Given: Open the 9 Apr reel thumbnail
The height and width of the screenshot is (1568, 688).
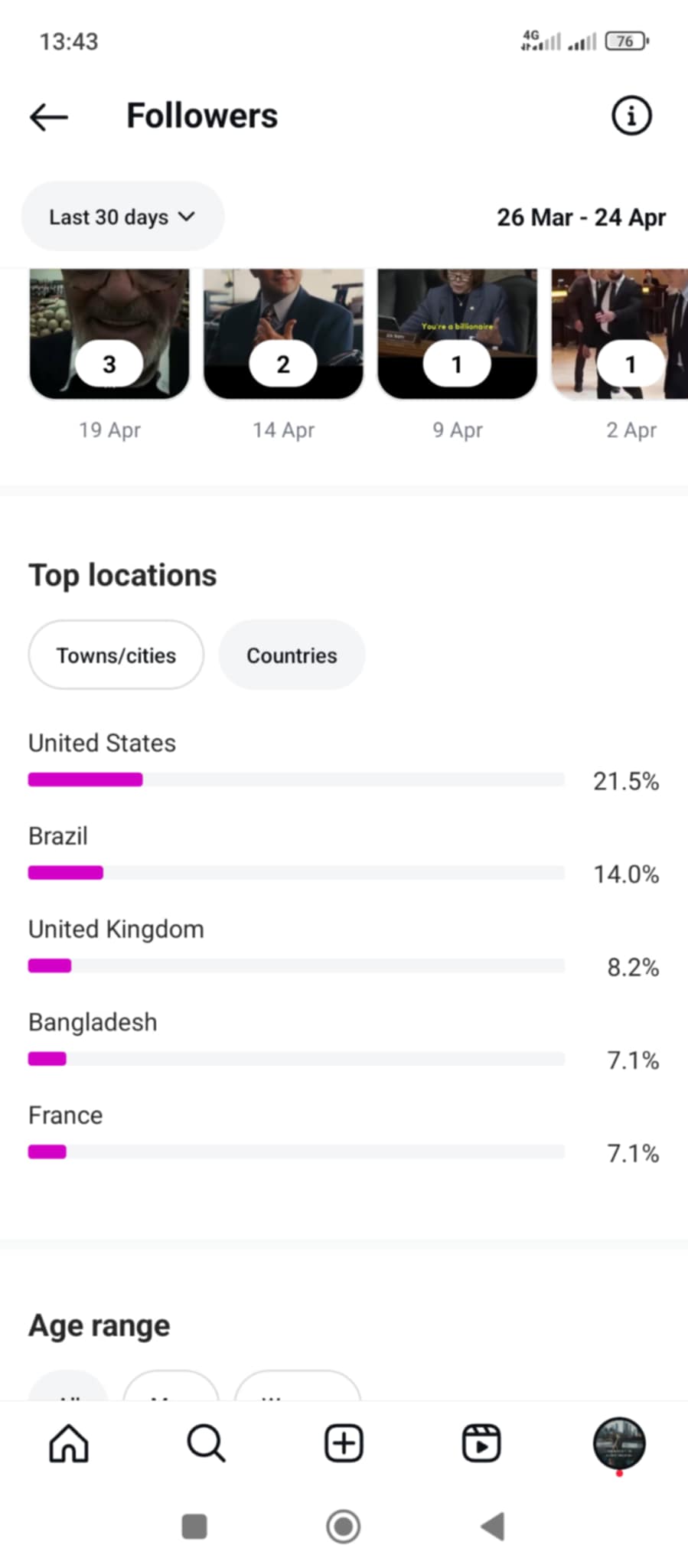Looking at the screenshot, I should tap(457, 333).
